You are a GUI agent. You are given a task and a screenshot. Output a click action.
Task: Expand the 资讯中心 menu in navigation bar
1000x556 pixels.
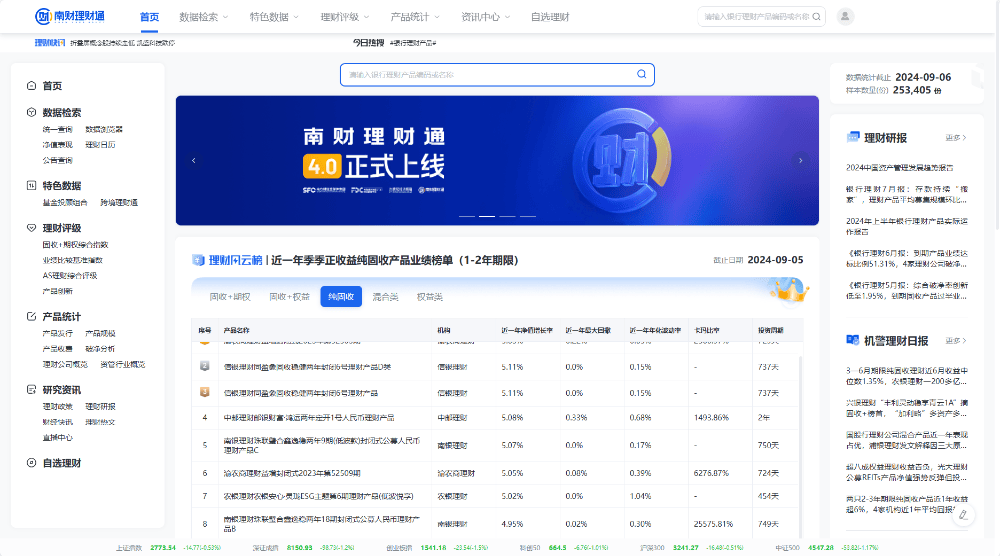pos(485,17)
